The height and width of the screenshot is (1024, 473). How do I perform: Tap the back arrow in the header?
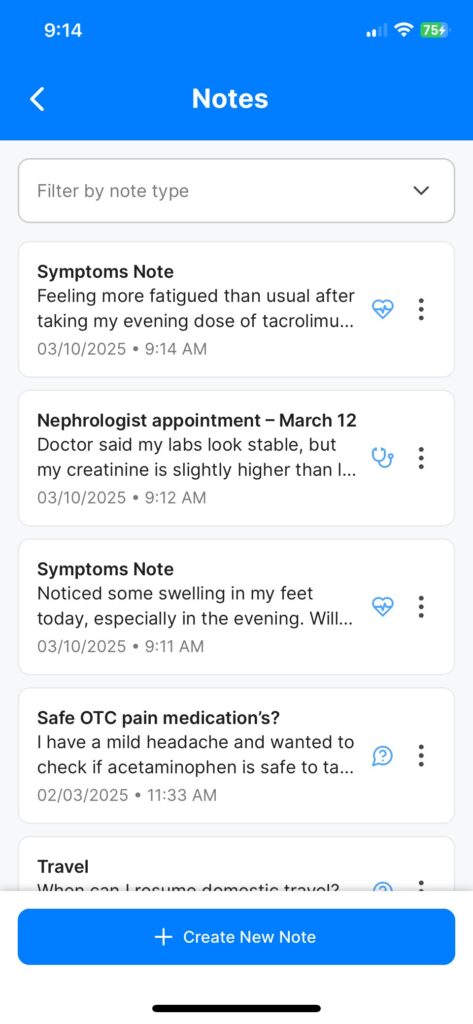coord(37,99)
